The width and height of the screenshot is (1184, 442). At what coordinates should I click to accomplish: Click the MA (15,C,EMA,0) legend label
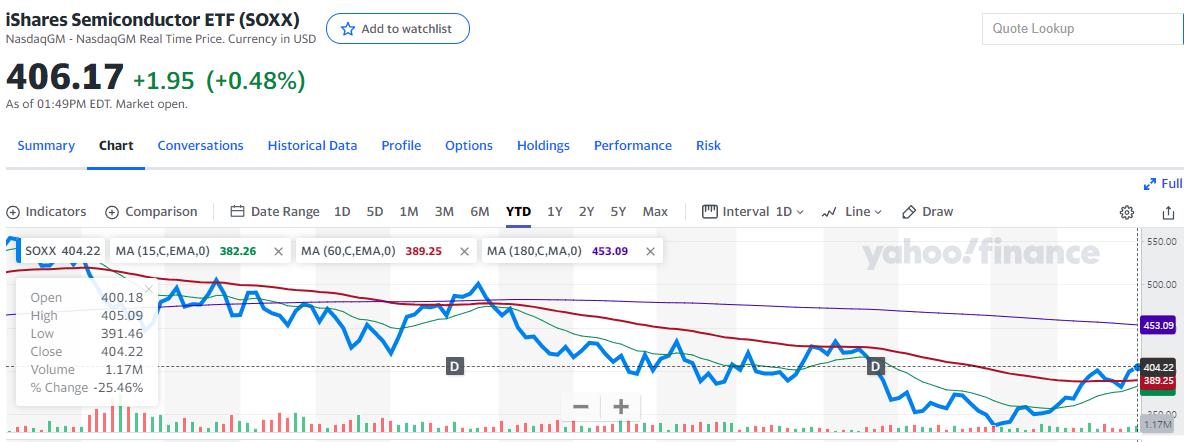(x=163, y=251)
